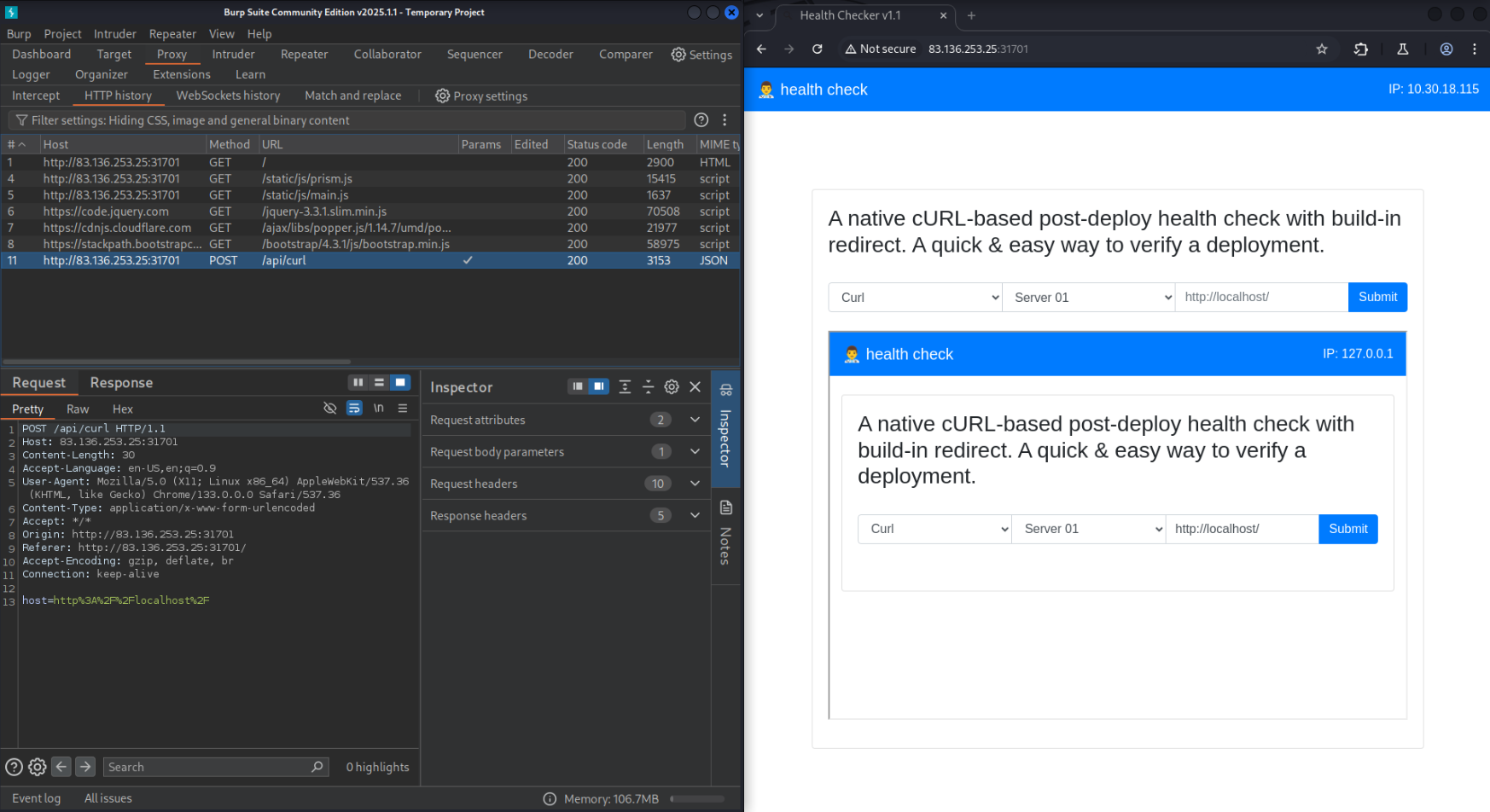The height and width of the screenshot is (812, 1490).
Task: Focus the outer http://localhost/ URL input
Action: click(1261, 298)
